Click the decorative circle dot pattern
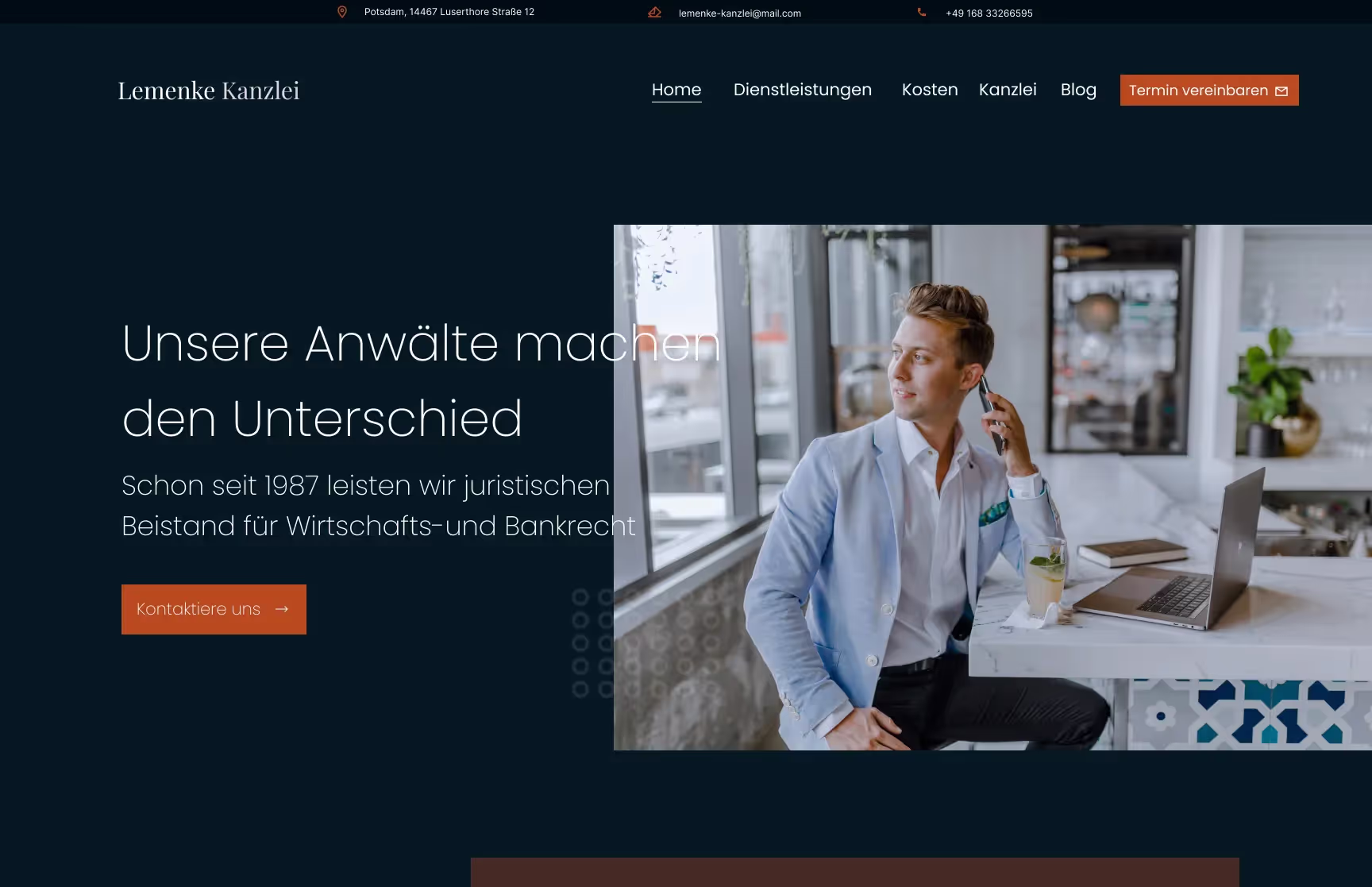 tap(593, 643)
